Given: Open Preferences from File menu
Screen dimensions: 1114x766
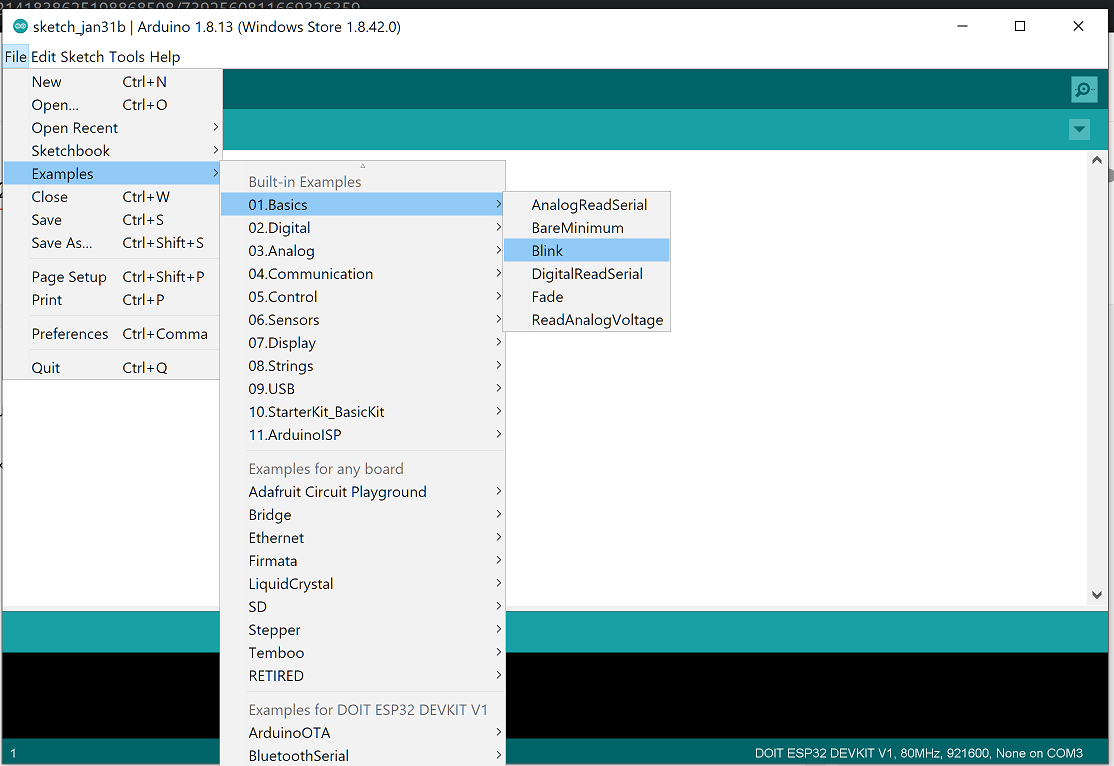Looking at the screenshot, I should [x=112, y=334].
